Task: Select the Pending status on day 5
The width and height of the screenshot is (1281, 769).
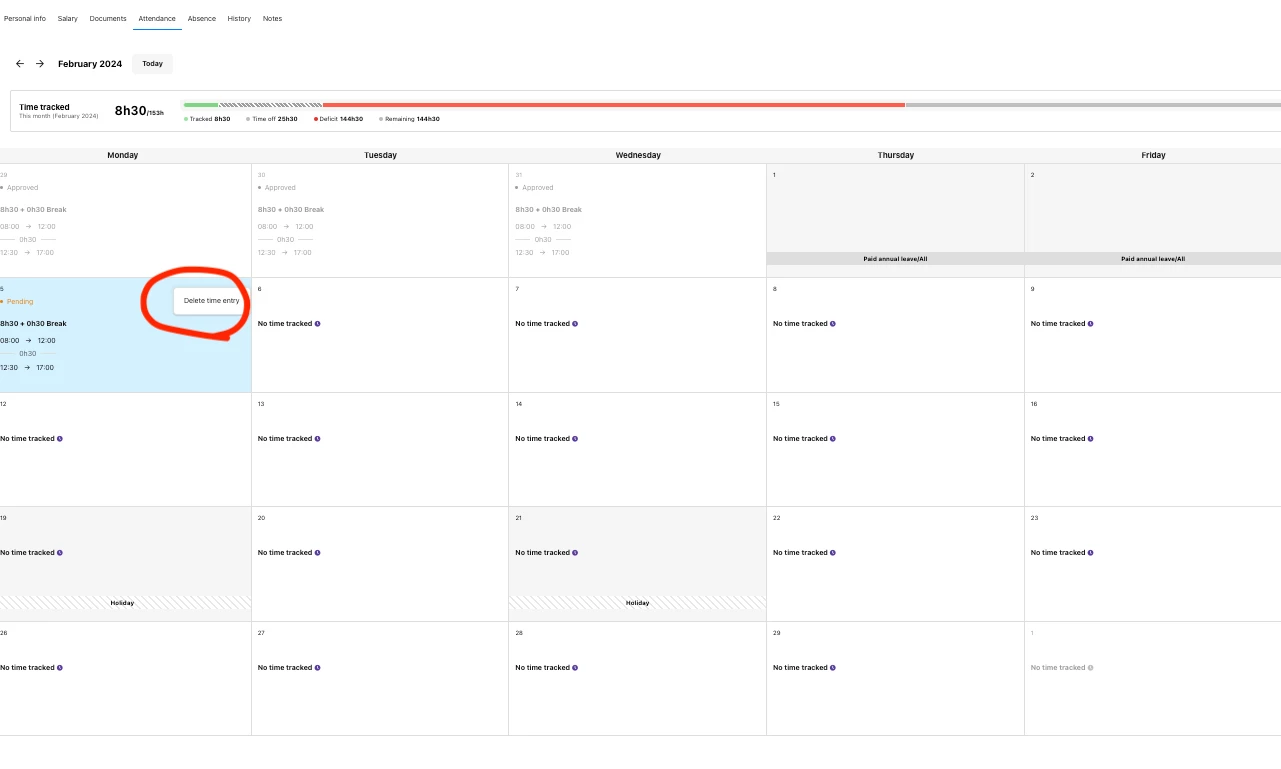Action: [19, 301]
